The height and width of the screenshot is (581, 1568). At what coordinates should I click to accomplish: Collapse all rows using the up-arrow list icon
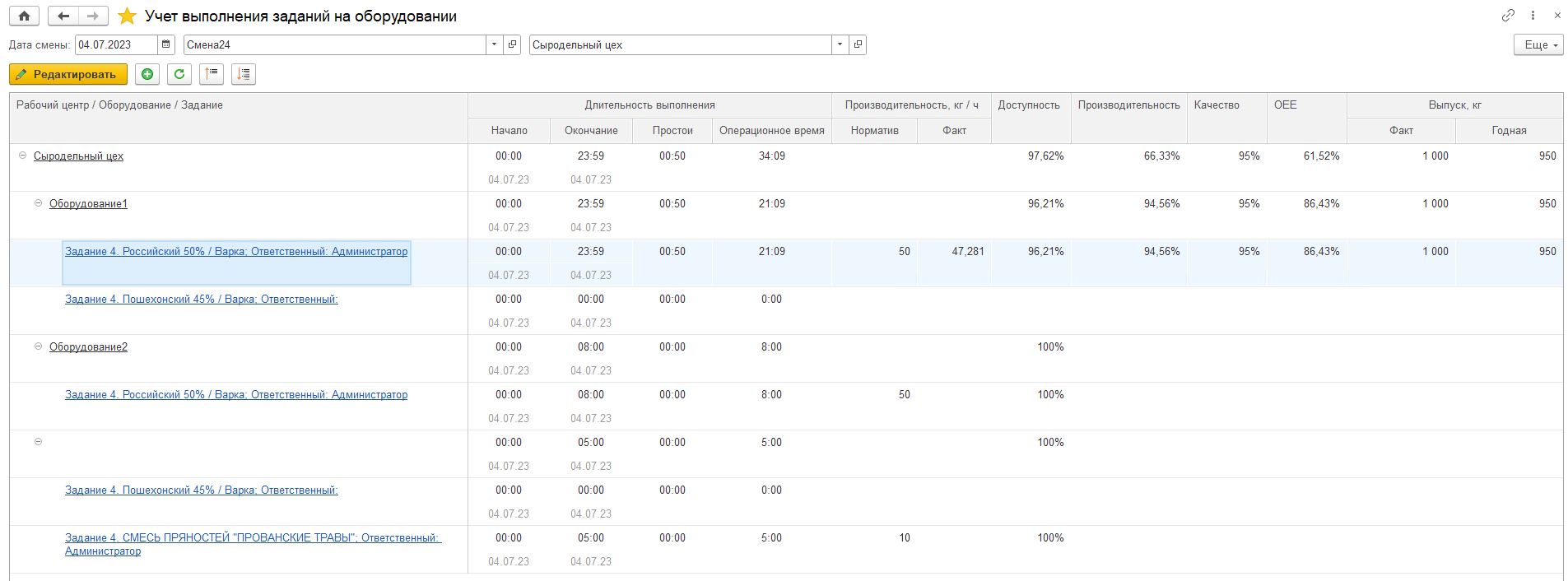click(x=212, y=74)
